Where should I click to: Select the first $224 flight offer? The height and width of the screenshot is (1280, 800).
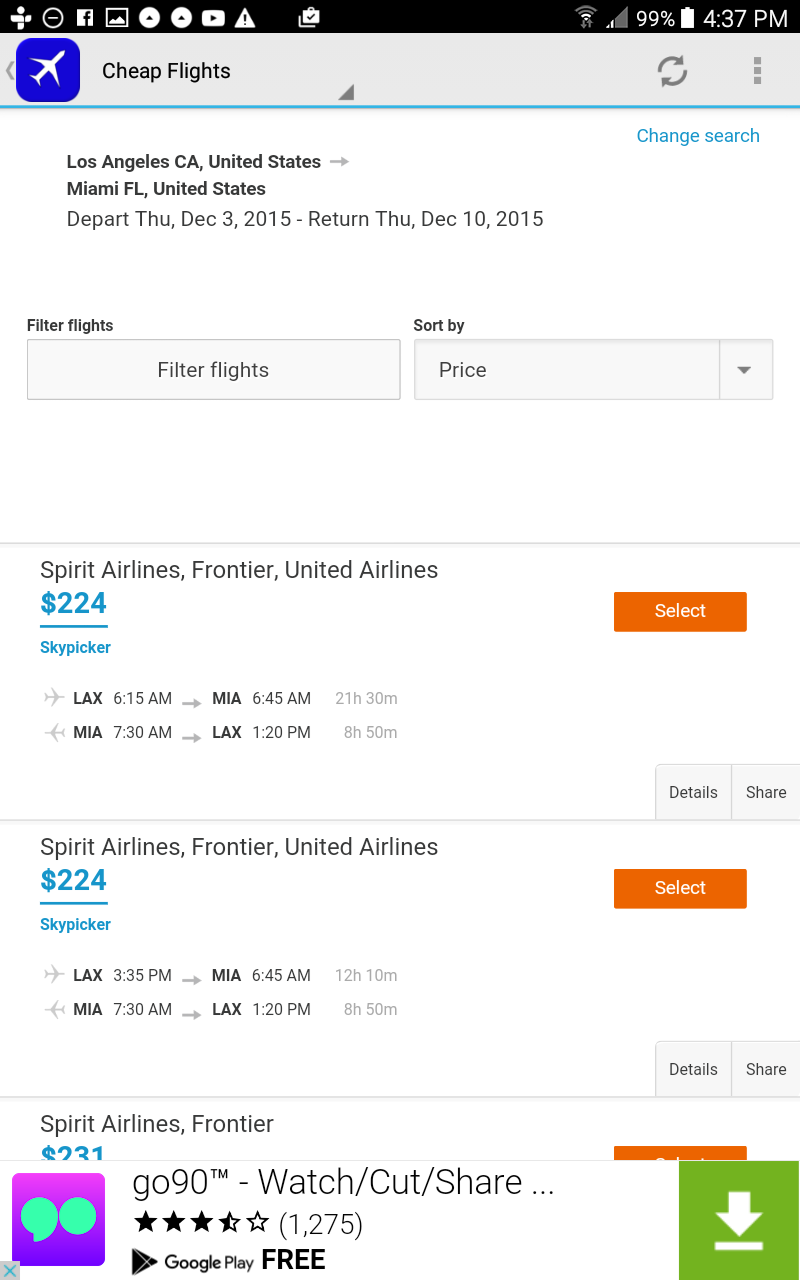(x=680, y=611)
